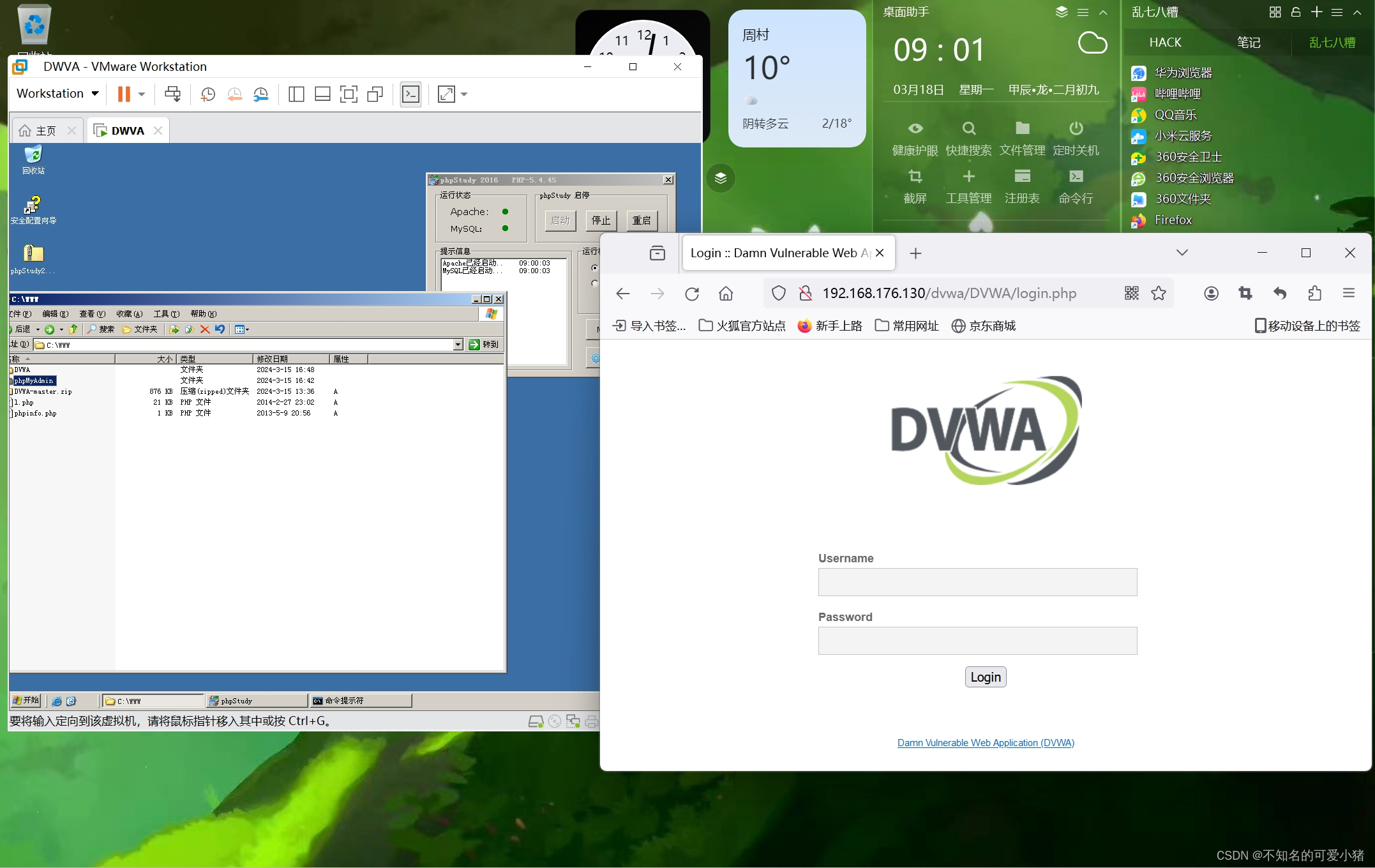Screen dimensions: 1375x868
Task: Click the 修改日期 column header in explorer
Action: coord(291,359)
